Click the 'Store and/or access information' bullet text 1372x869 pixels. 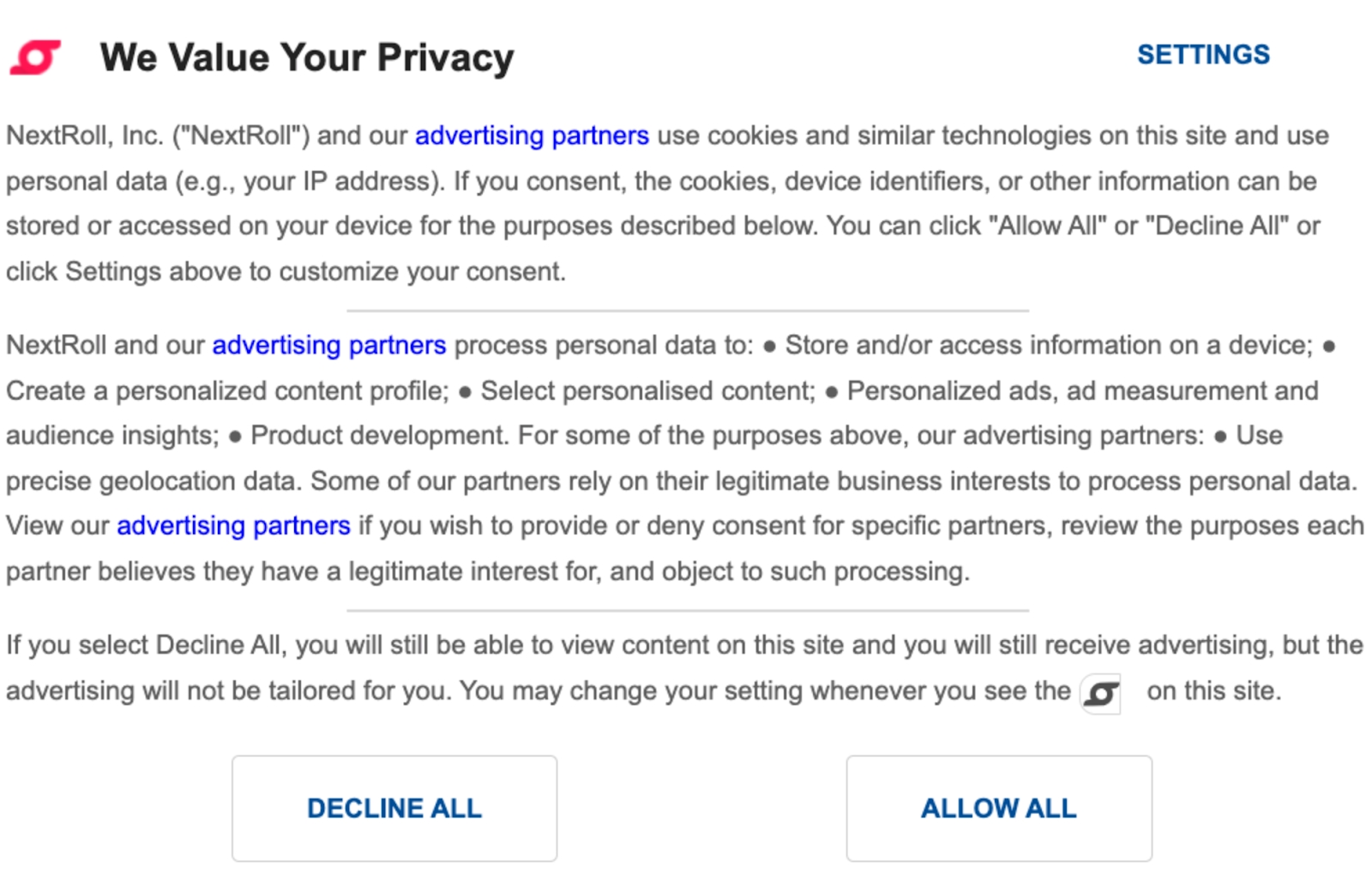1048,345
